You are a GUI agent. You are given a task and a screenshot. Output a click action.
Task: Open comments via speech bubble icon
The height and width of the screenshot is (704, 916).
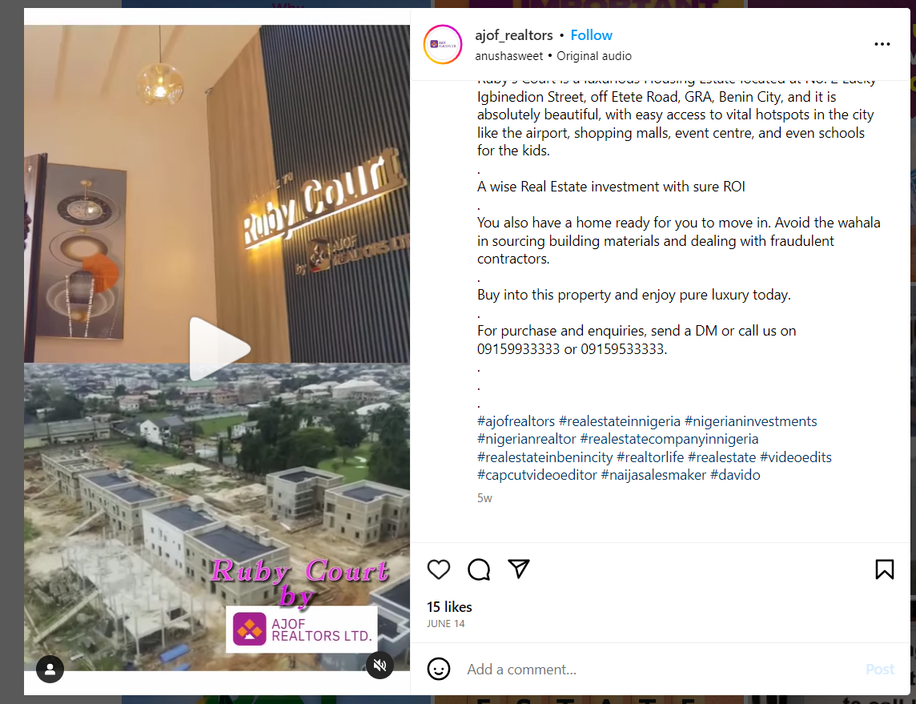click(x=478, y=569)
